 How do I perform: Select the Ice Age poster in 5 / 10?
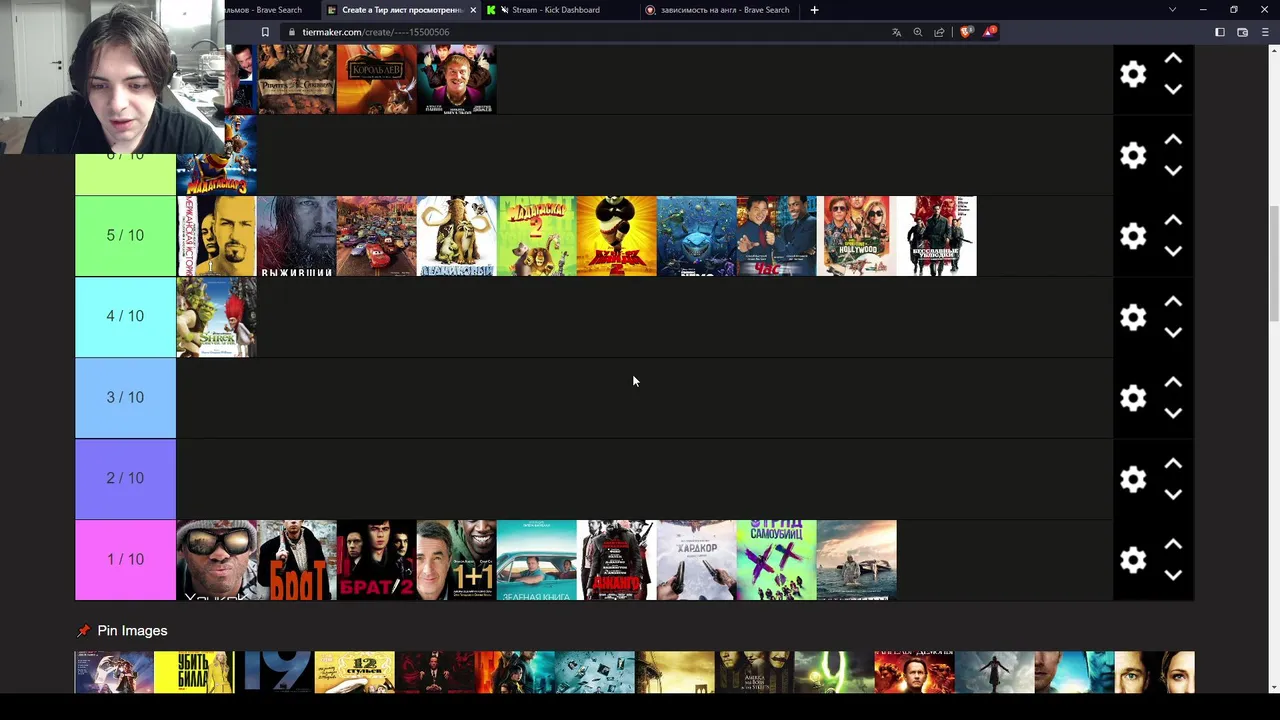point(457,236)
